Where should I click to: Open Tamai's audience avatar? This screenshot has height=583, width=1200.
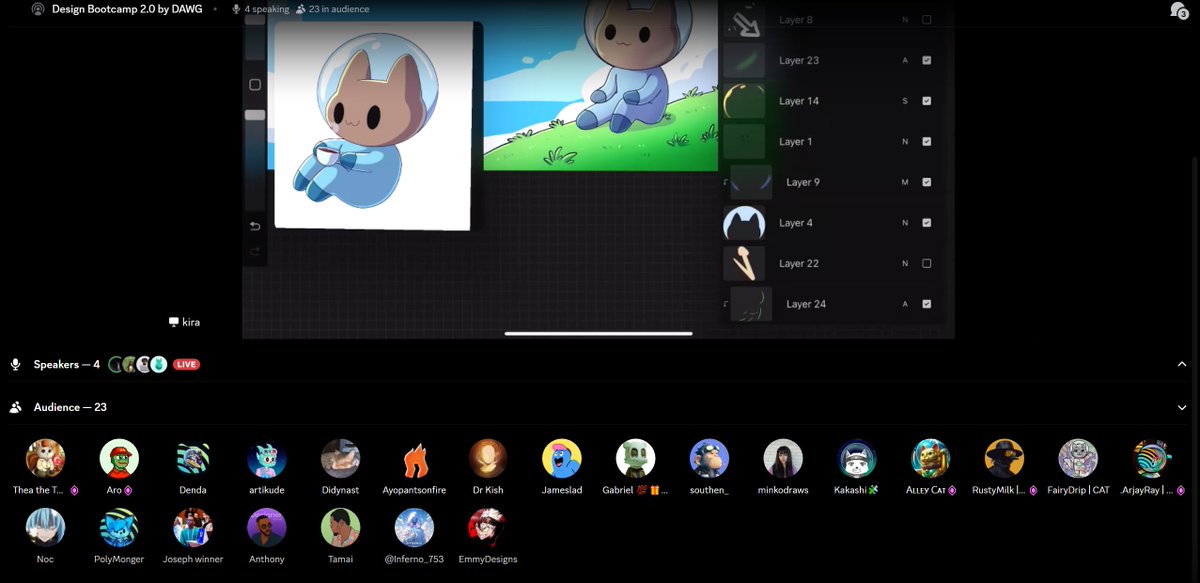click(340, 527)
